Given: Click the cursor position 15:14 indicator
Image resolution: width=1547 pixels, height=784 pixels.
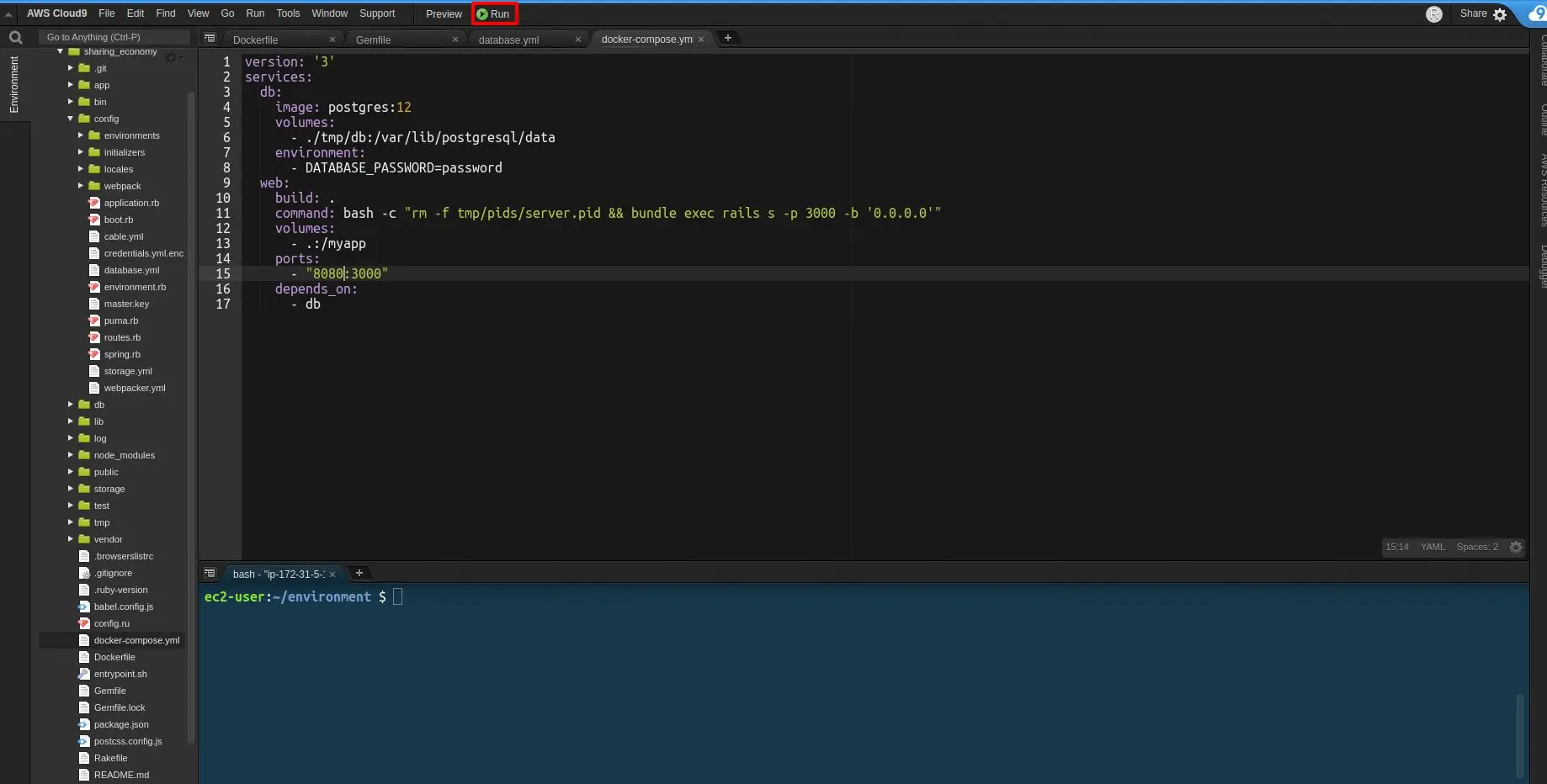Looking at the screenshot, I should [1397, 547].
